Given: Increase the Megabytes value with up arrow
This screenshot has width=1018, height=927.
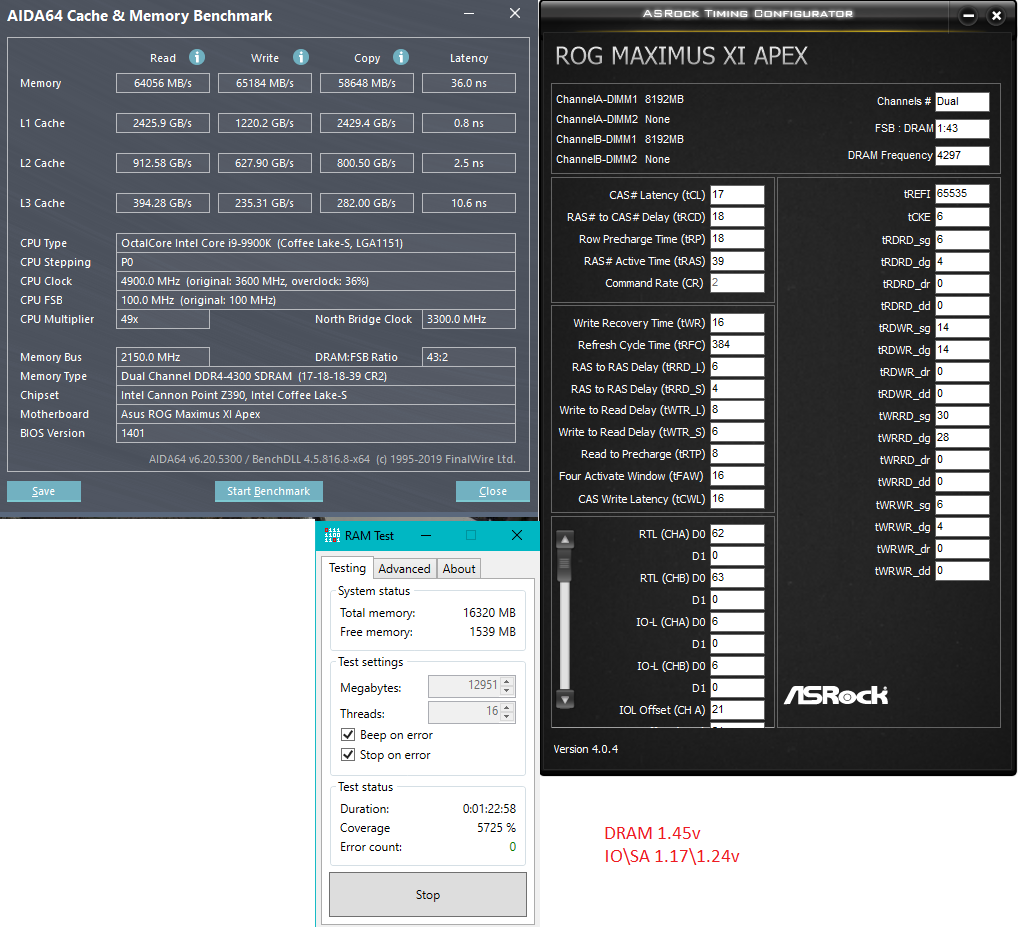Looking at the screenshot, I should pos(507,682).
